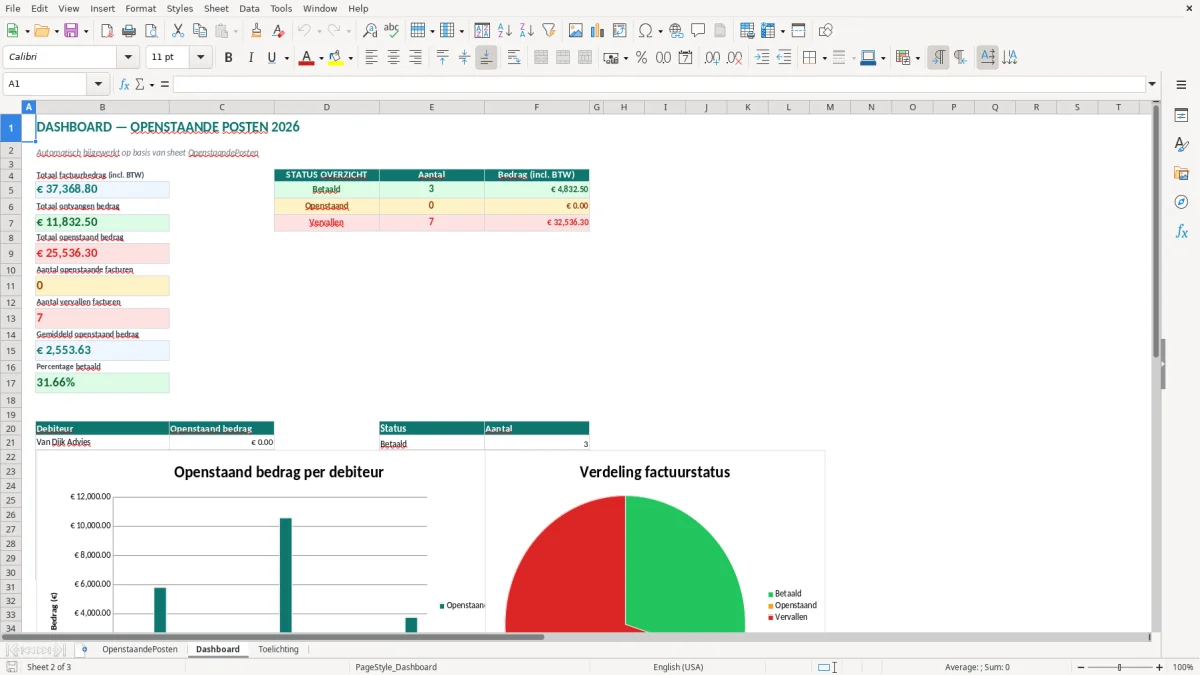Screen dimensions: 1200x675
Task: Export directly as PDF
Action: pyautogui.click(x=108, y=31)
